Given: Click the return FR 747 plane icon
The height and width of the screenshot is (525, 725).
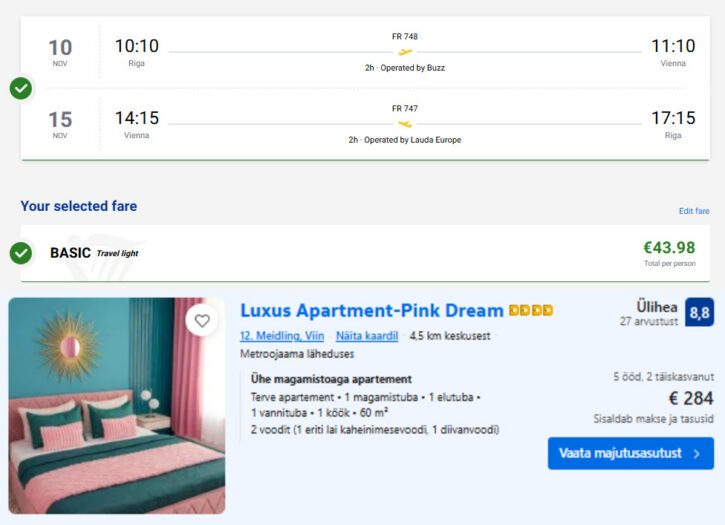Looking at the screenshot, I should 405,123.
